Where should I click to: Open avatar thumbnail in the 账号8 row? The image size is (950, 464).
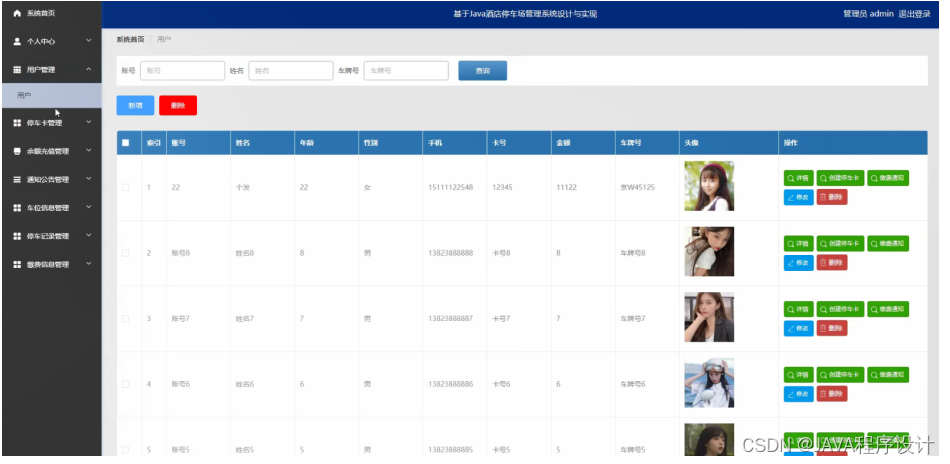[709, 251]
